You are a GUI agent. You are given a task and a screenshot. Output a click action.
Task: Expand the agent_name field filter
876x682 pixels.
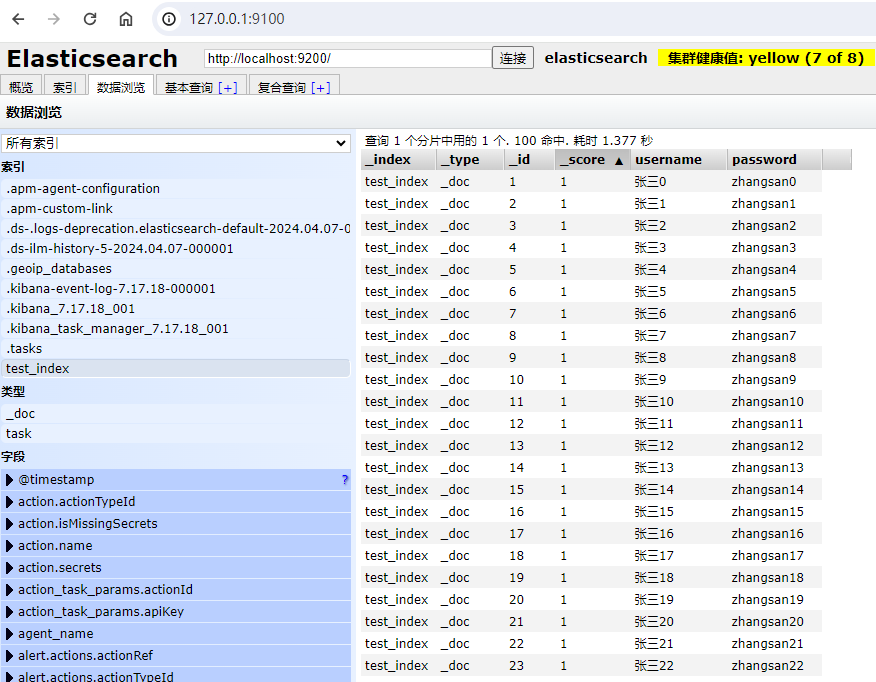coord(10,634)
